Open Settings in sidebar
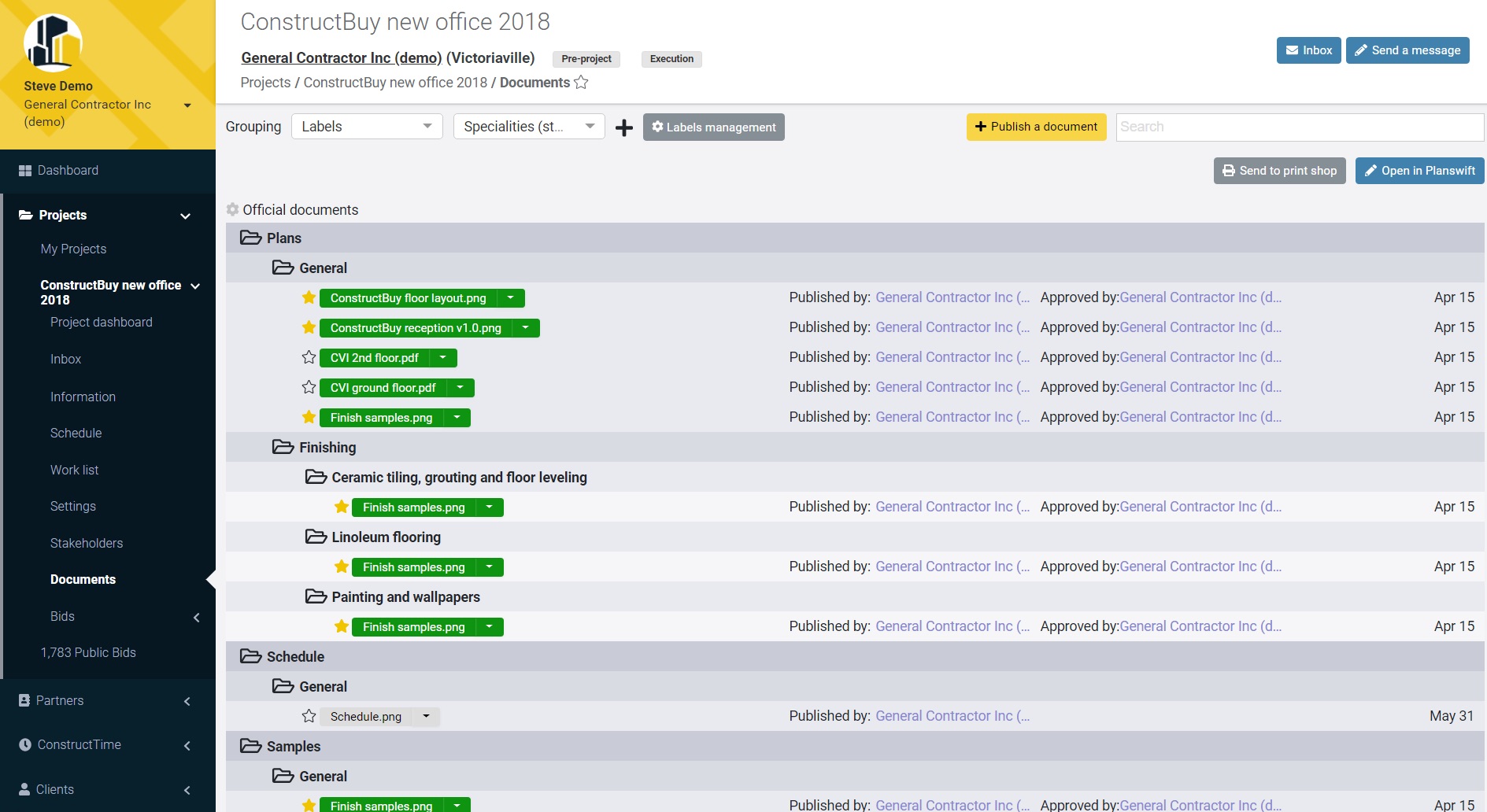1487x812 pixels. 73,507
